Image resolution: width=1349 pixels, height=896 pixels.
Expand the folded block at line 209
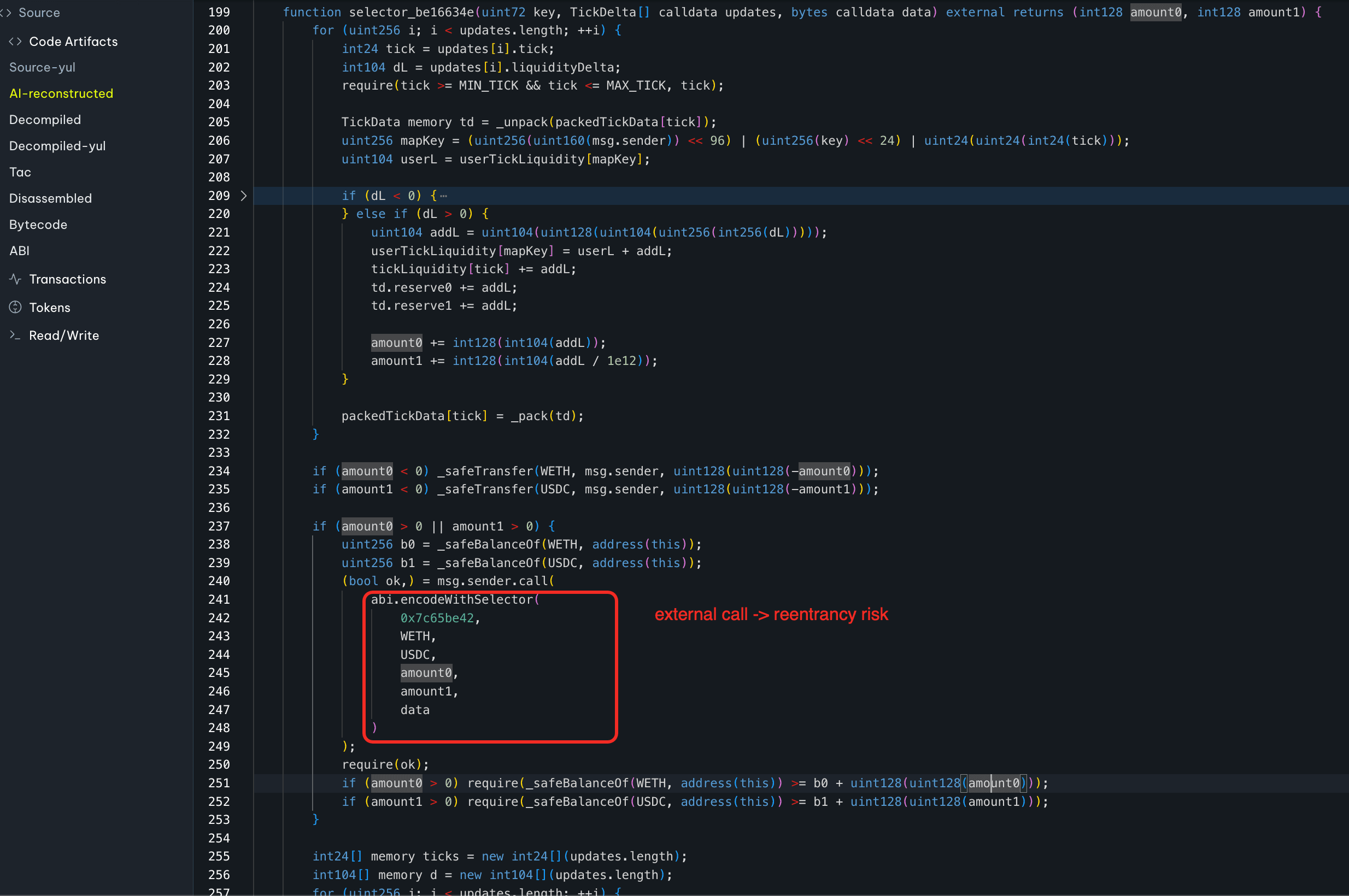click(x=243, y=196)
